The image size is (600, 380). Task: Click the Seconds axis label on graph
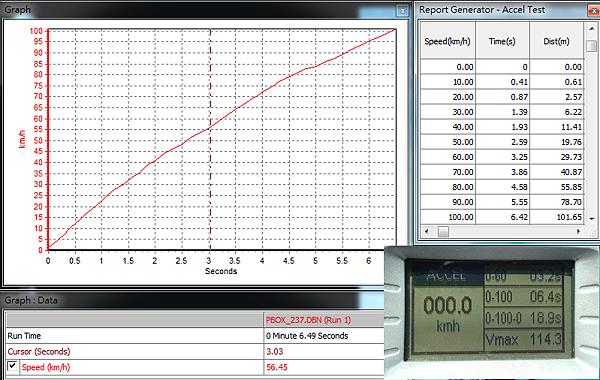click(x=221, y=271)
